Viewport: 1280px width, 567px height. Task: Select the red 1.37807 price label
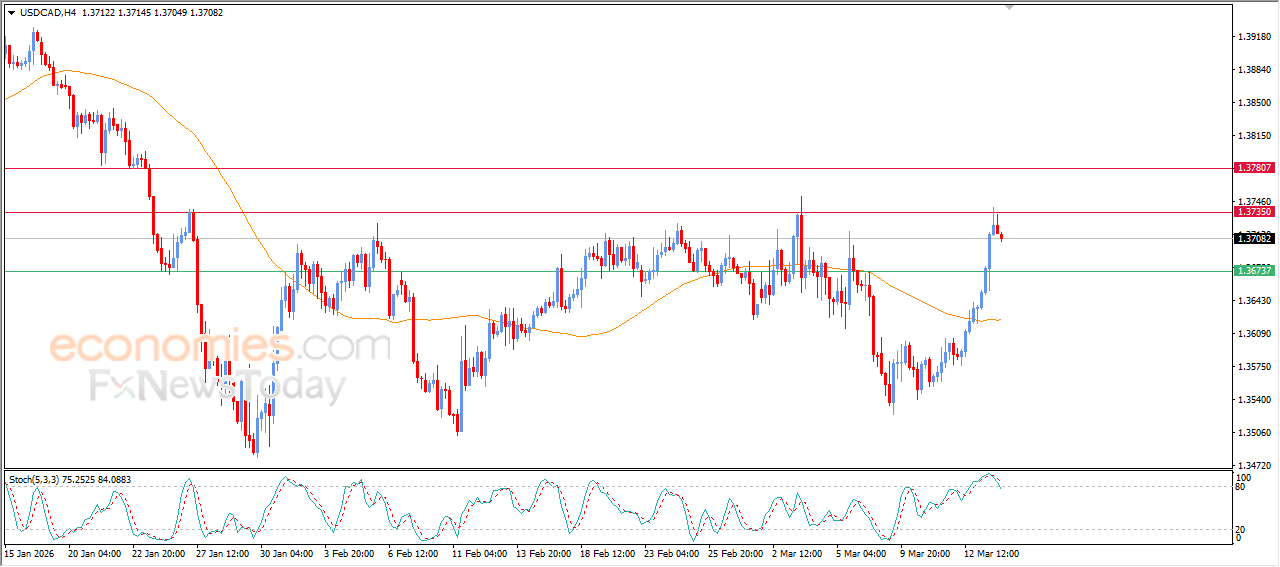point(1254,168)
